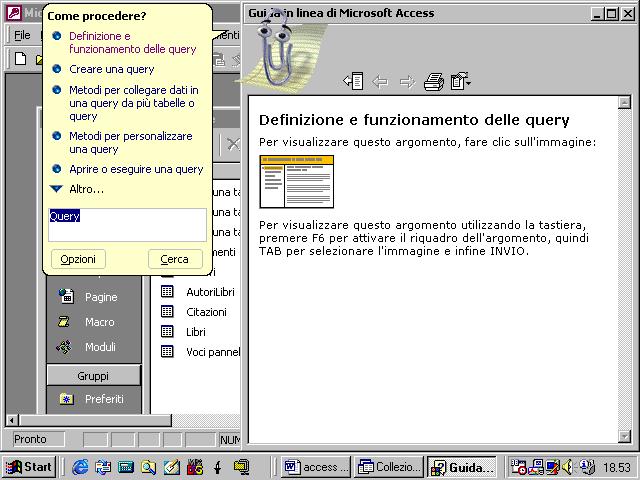
Task: Click the Help pane scroll down arrow
Action: tap(624, 436)
